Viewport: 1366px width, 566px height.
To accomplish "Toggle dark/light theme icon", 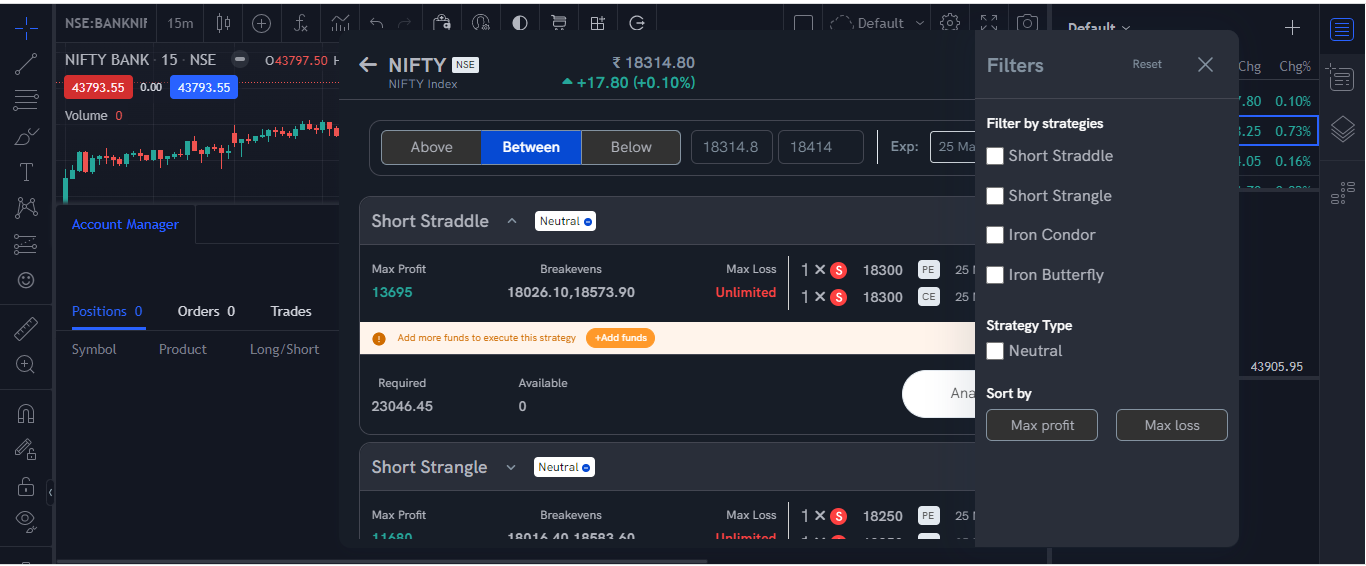I will click(519, 23).
